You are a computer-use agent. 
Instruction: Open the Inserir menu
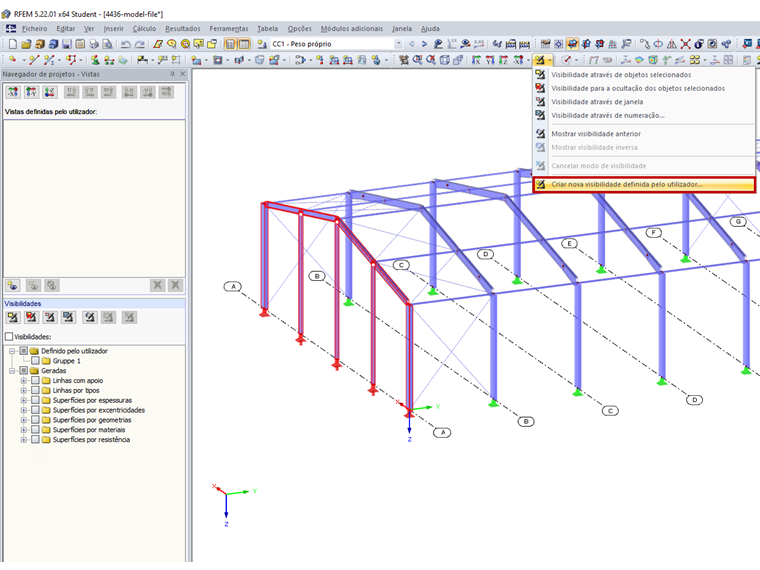coord(113,29)
